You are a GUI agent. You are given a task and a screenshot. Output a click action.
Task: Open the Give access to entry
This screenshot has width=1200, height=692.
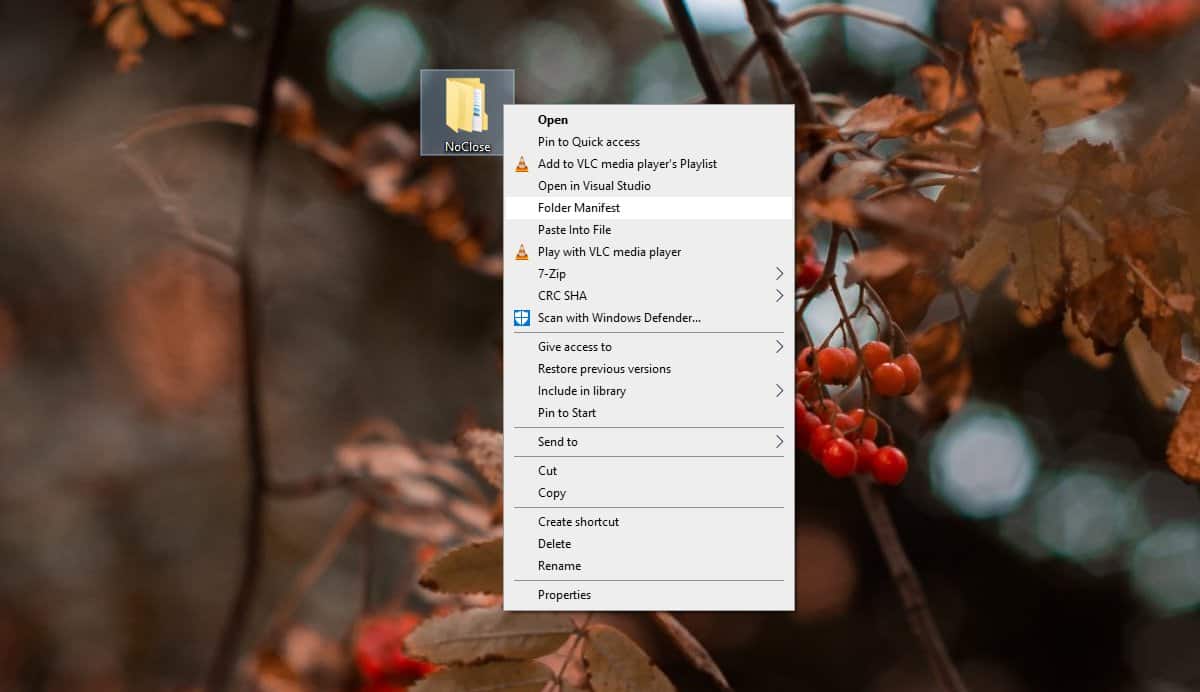pyautogui.click(x=649, y=347)
